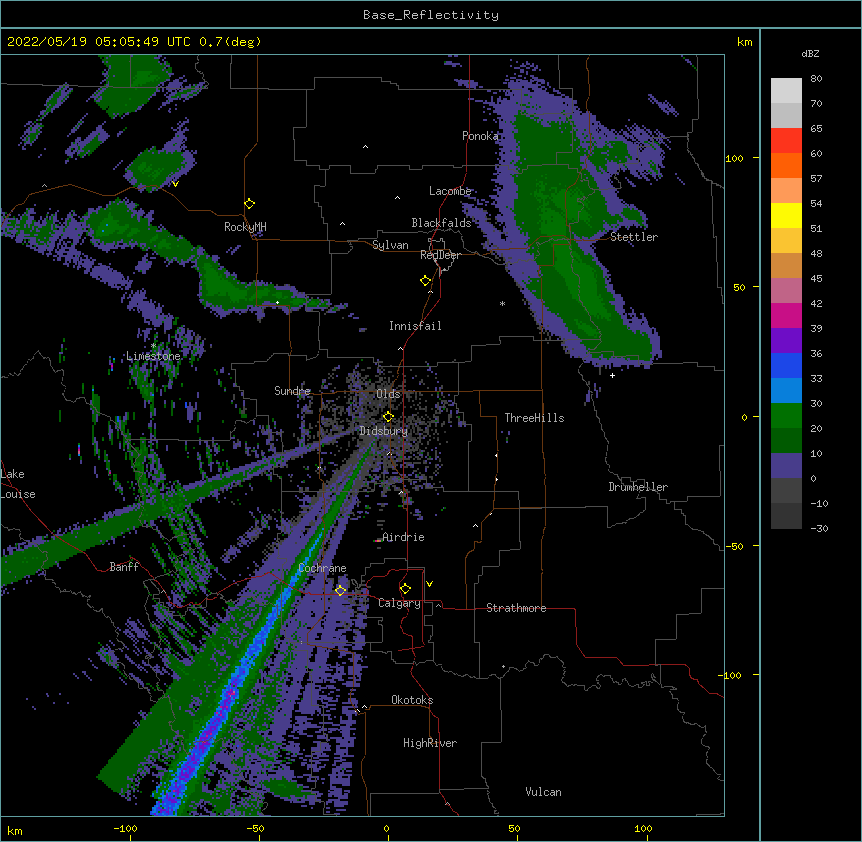
Task: Click the yellow V marker northwest of RockyMH
Action: point(175,184)
